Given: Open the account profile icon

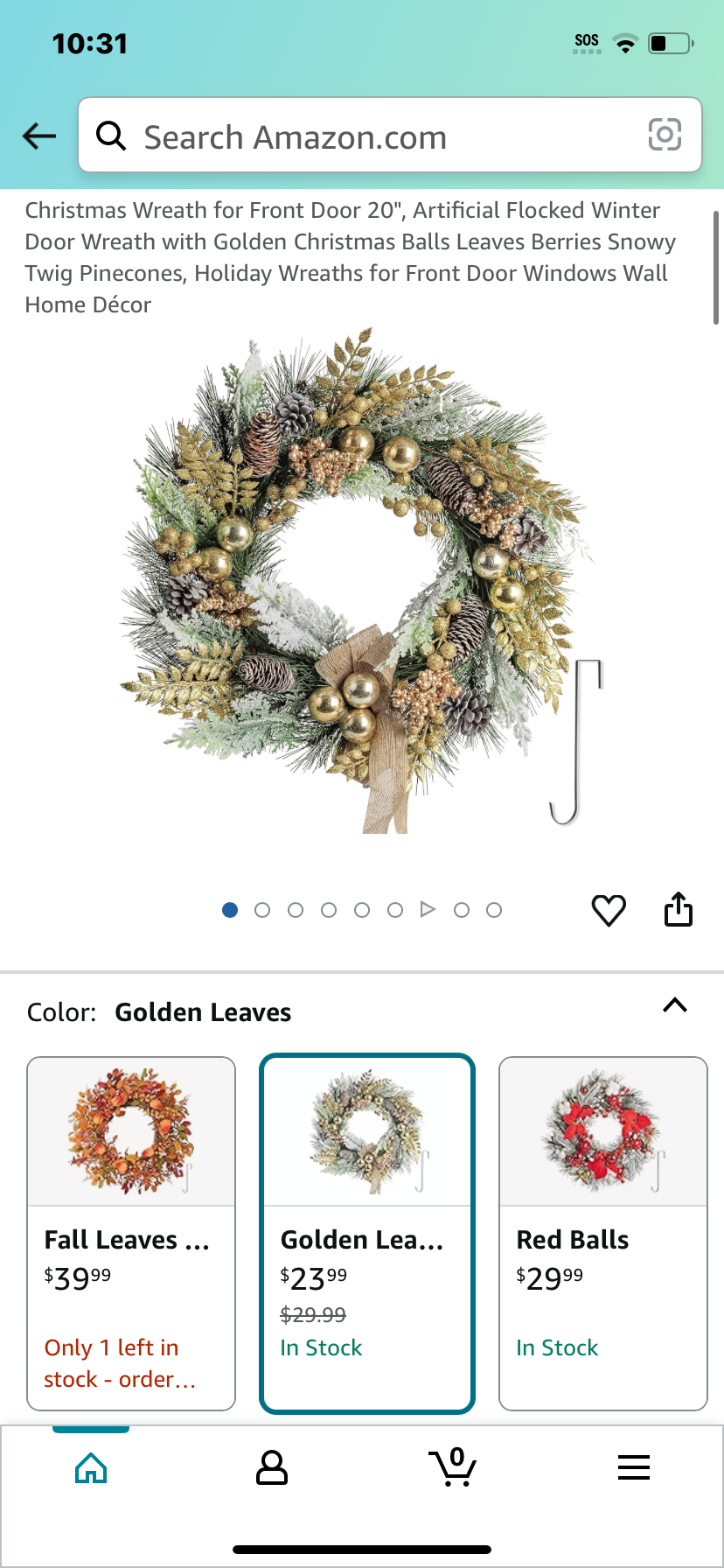Looking at the screenshot, I should (272, 1467).
